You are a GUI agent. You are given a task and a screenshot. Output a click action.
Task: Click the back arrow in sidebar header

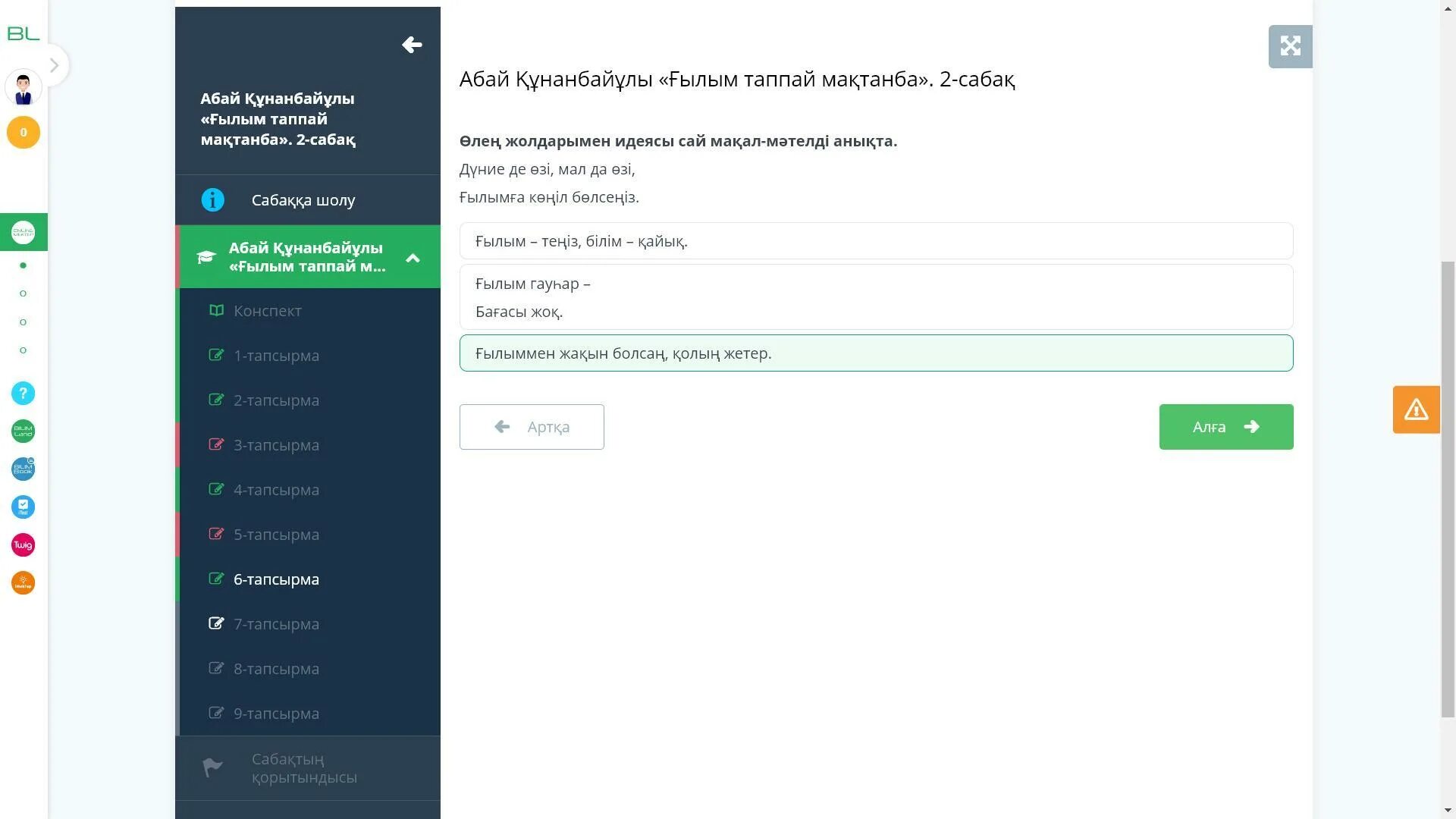pos(412,45)
